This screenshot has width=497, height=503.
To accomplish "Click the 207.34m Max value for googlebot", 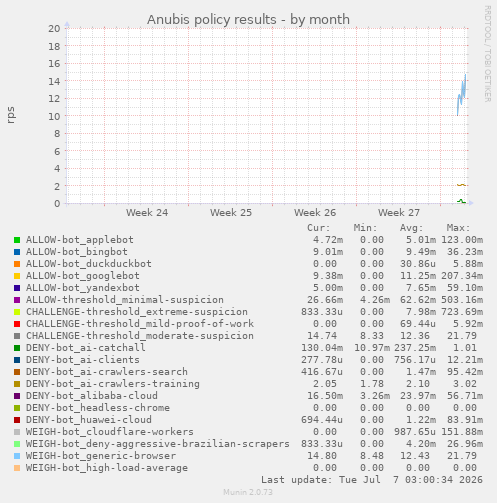I will coord(462,276).
